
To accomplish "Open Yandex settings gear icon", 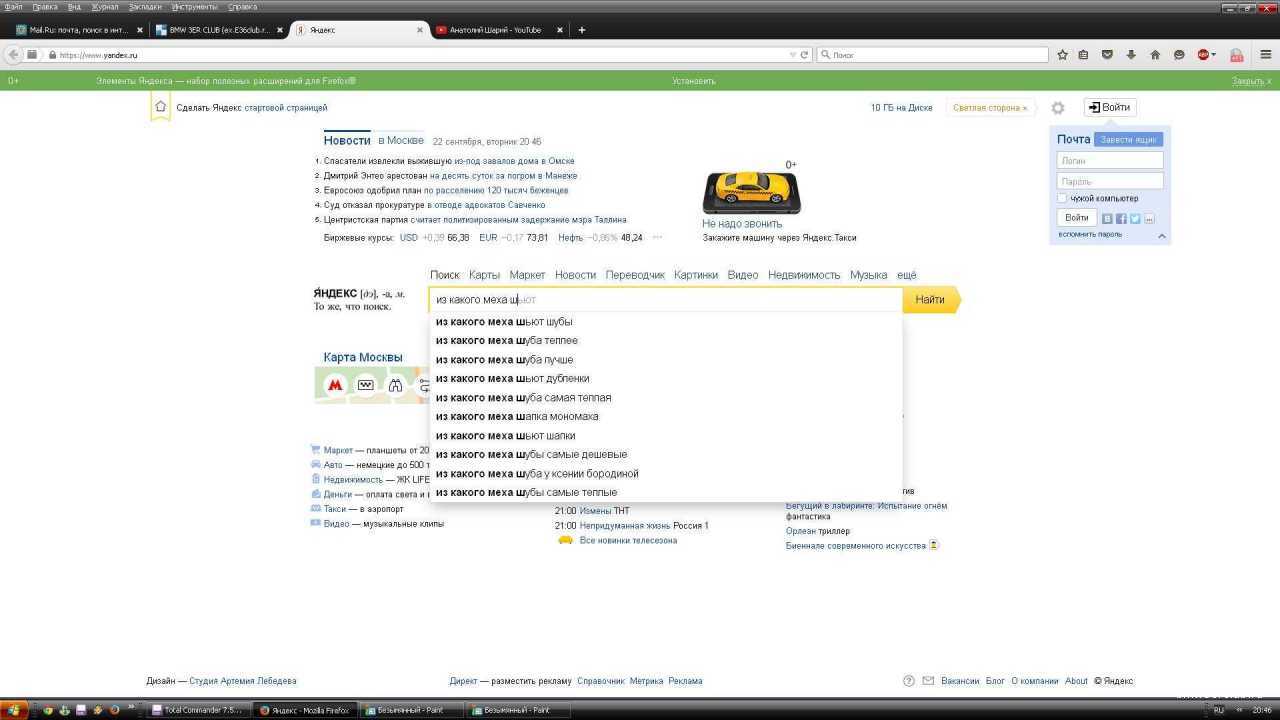I will point(1058,108).
